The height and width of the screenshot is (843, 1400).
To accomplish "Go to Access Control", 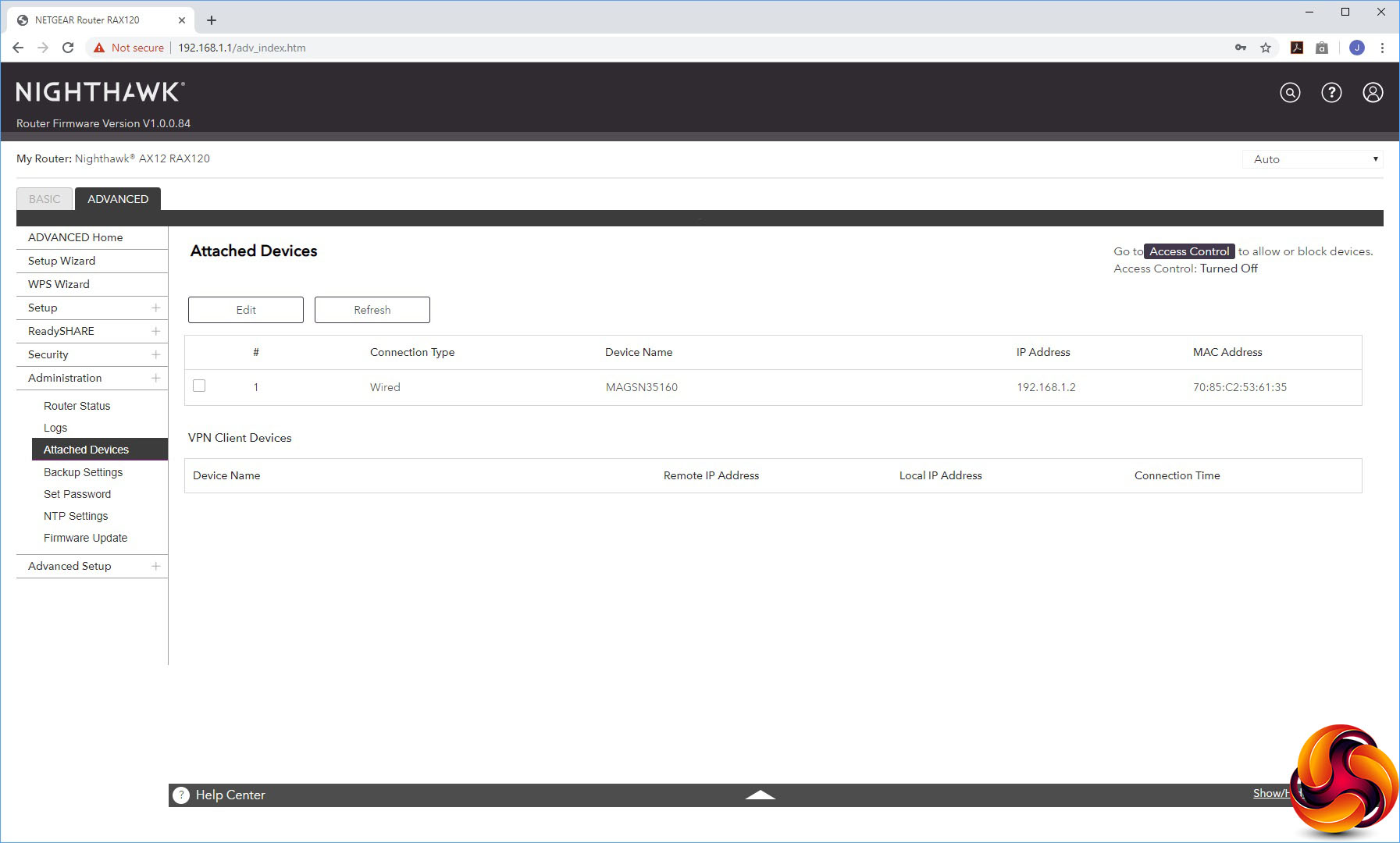I will point(1189,251).
